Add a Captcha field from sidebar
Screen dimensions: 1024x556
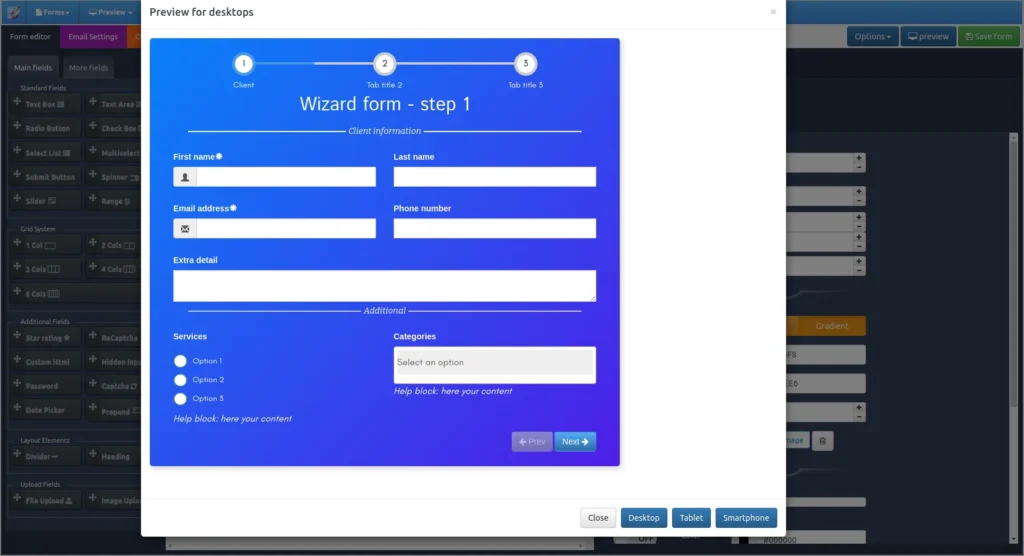coord(114,385)
